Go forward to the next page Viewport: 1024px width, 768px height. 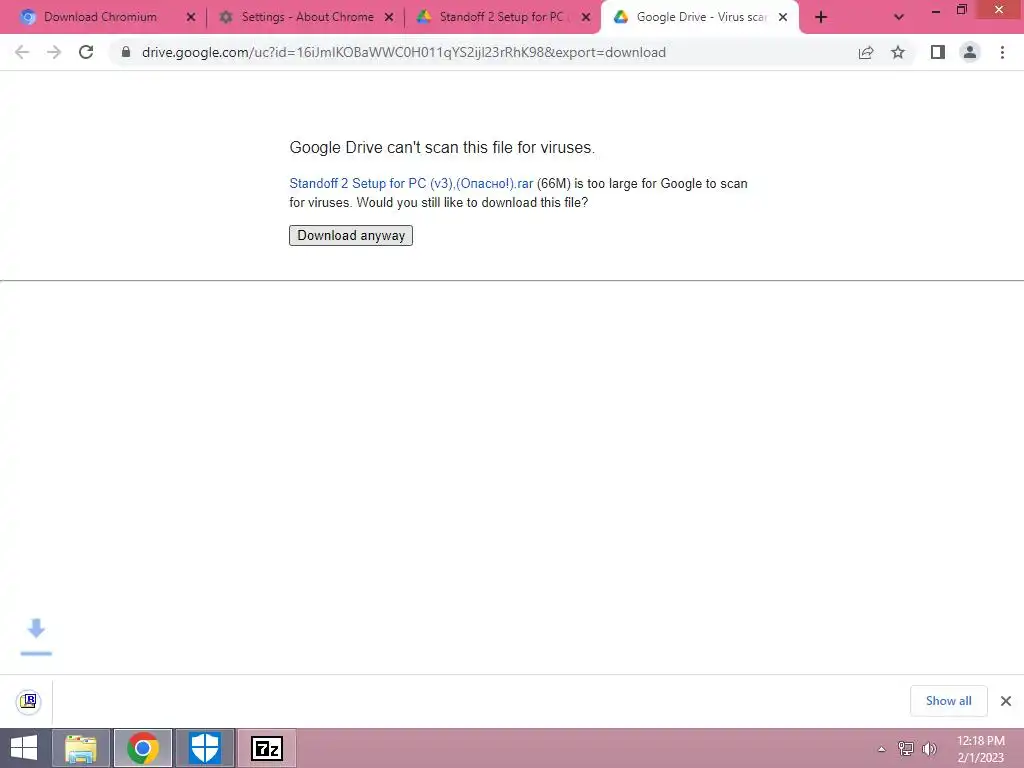pyautogui.click(x=54, y=52)
